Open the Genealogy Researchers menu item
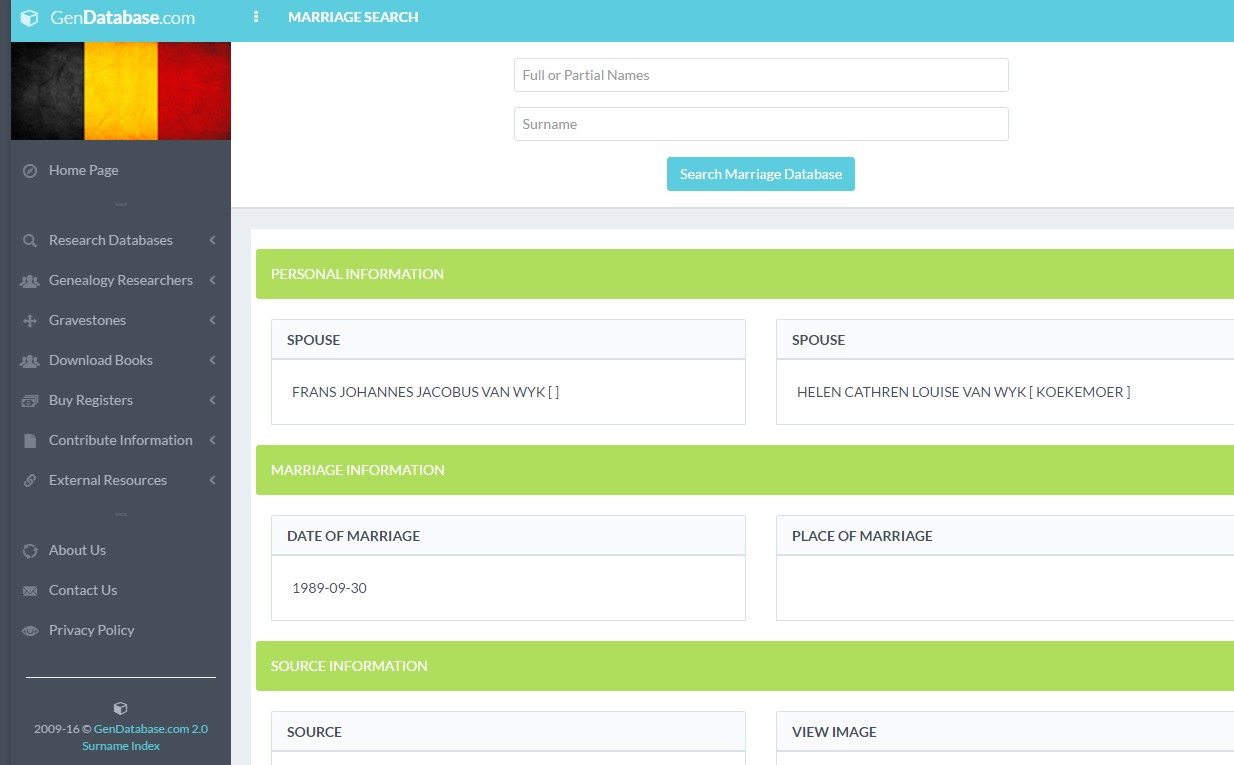 coord(121,280)
